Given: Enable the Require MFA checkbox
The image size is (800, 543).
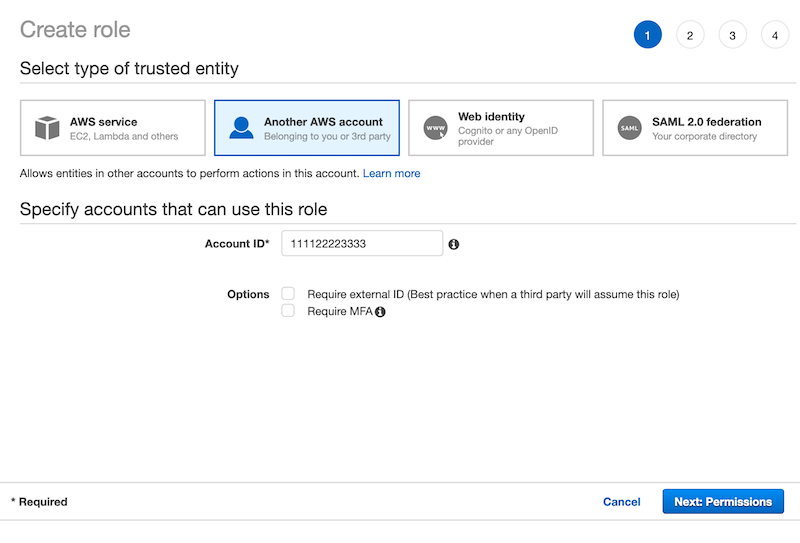Looking at the screenshot, I should (x=288, y=310).
